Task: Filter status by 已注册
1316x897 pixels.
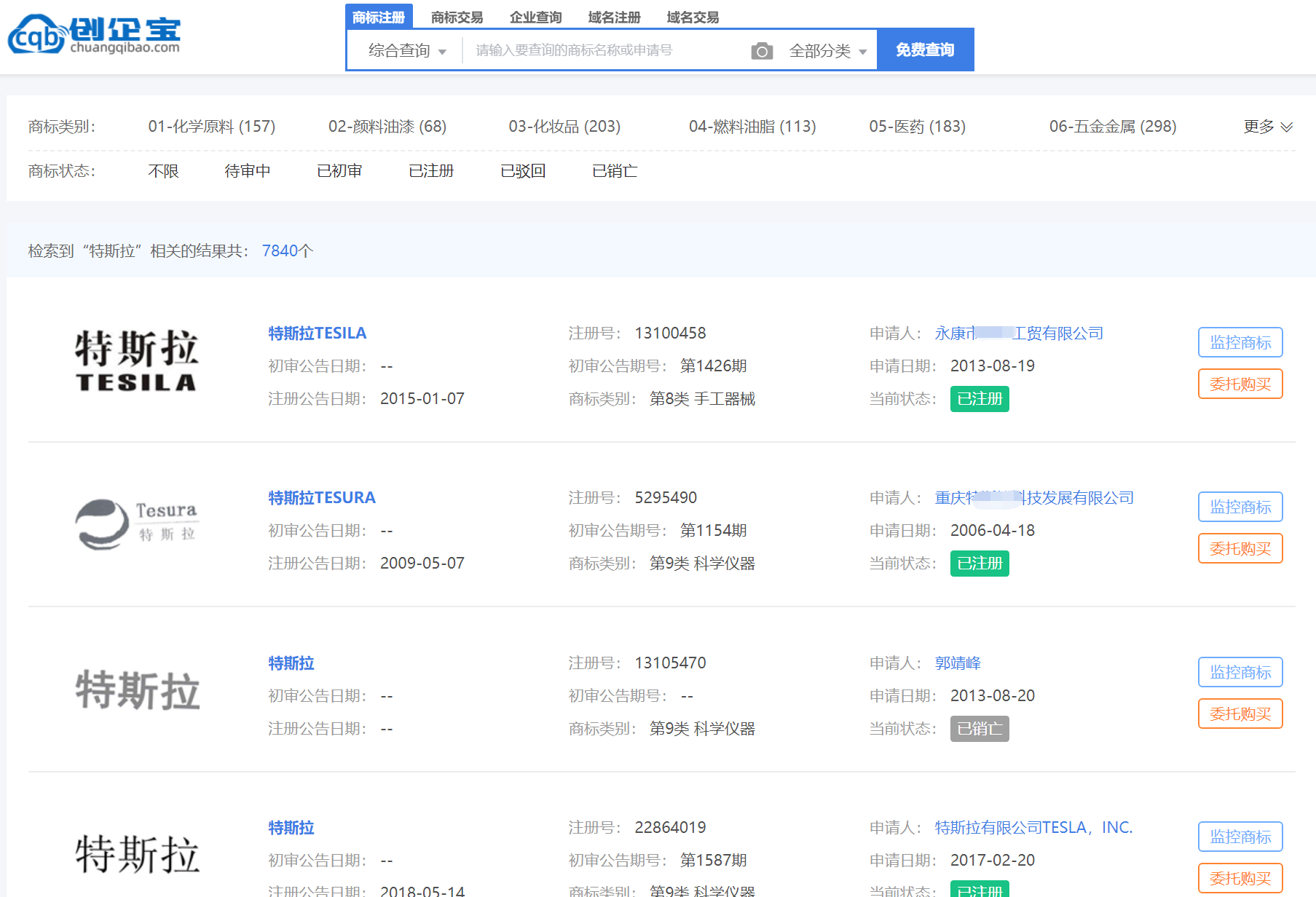Action: coord(431,171)
